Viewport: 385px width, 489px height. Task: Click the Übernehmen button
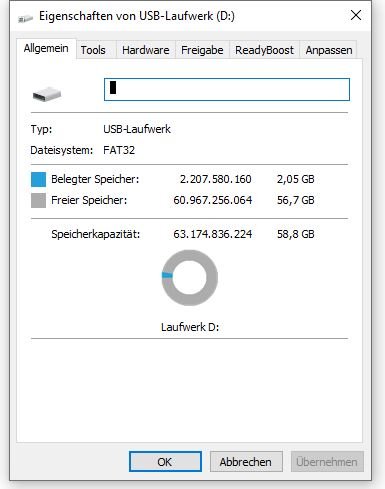327,462
